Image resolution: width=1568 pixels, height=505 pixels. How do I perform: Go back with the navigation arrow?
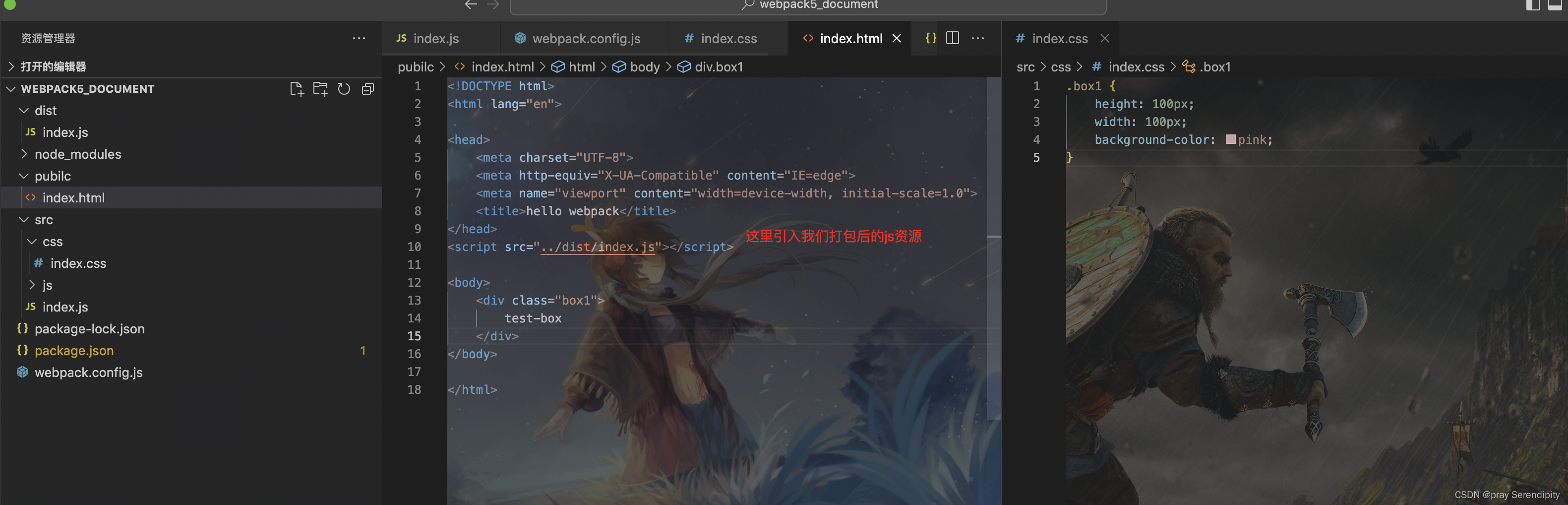[x=471, y=5]
